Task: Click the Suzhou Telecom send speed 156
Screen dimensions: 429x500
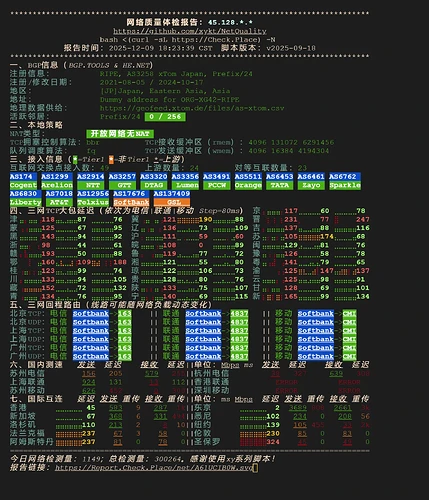Action: tap(89, 374)
